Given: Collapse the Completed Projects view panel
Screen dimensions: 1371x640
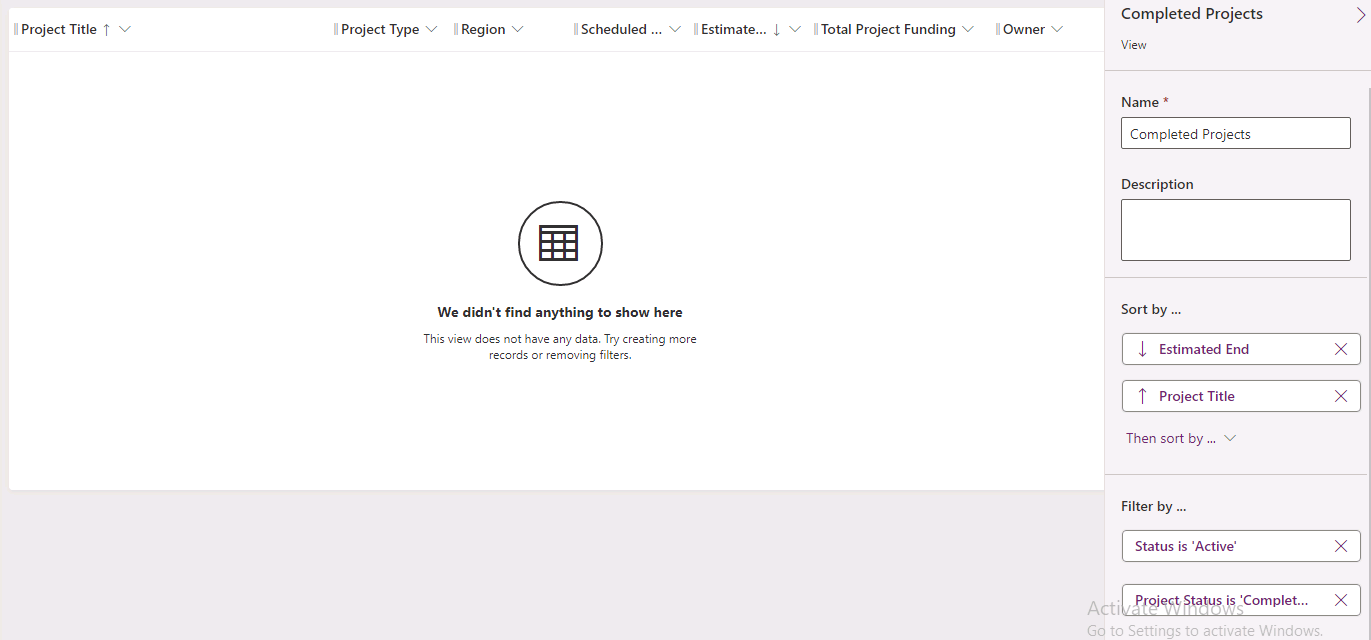Looking at the screenshot, I should 1360,15.
